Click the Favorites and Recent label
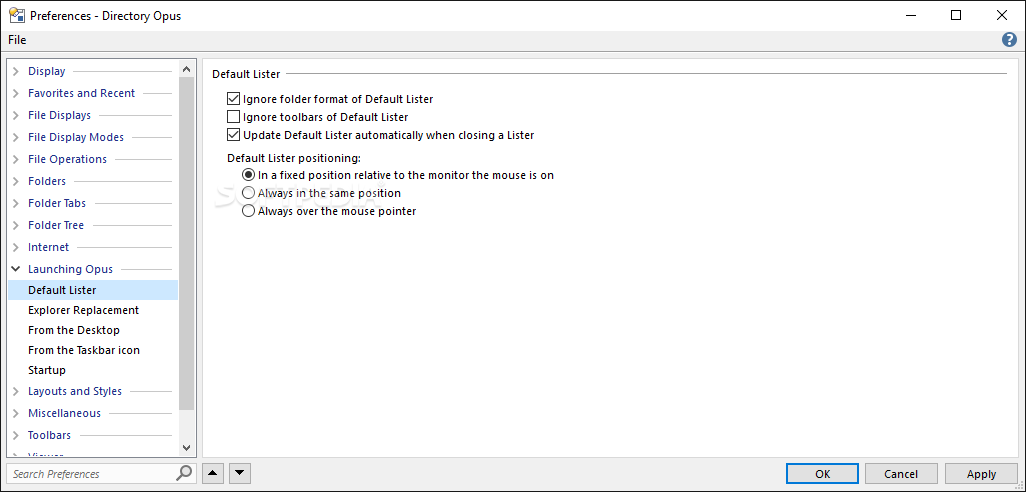Image resolution: width=1026 pixels, height=492 pixels. pyautogui.click(x=81, y=93)
